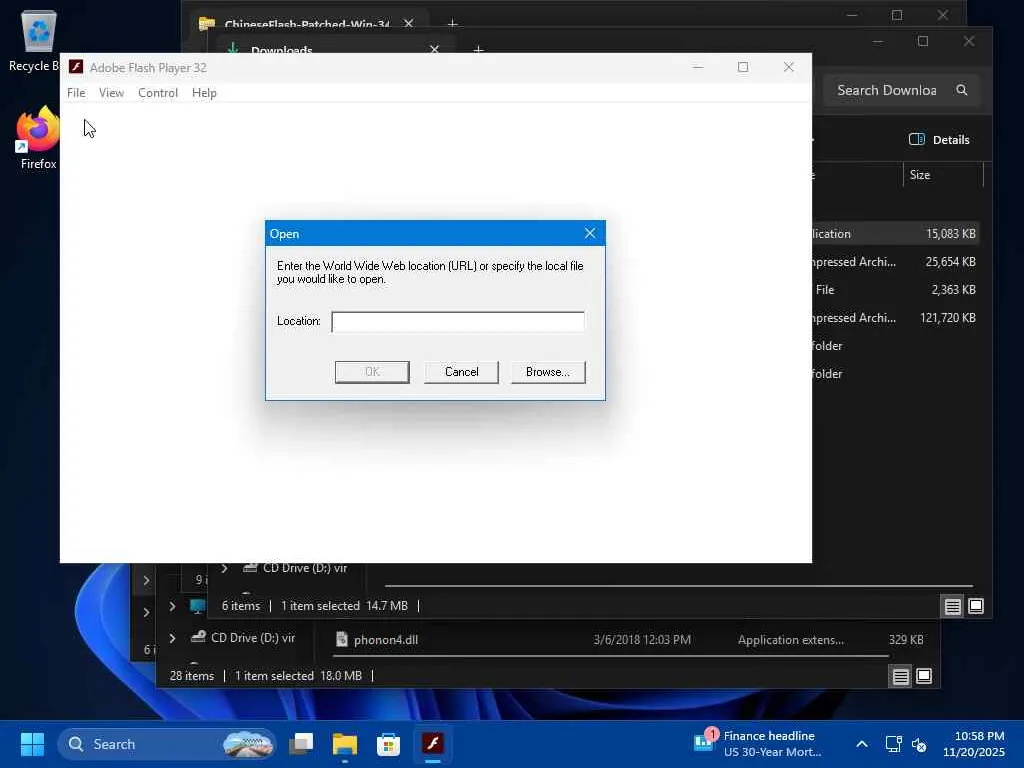Close the ChineseFlash-Patched-Win tab

pyautogui.click(x=408, y=24)
